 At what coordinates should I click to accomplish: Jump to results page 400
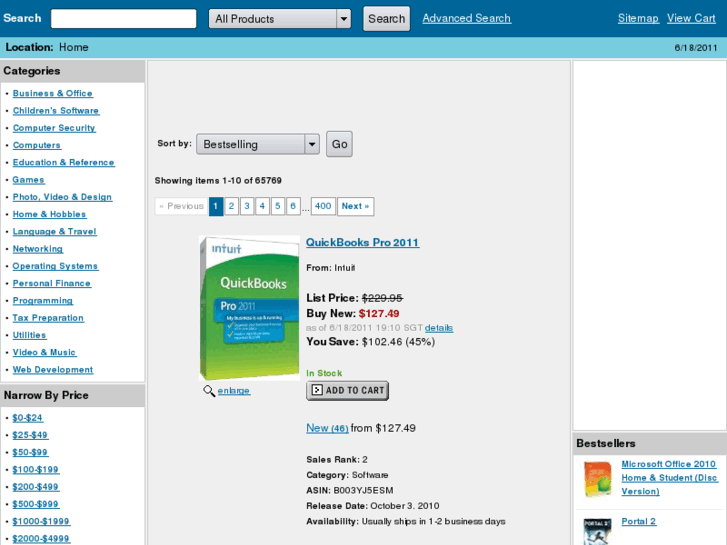click(x=323, y=206)
